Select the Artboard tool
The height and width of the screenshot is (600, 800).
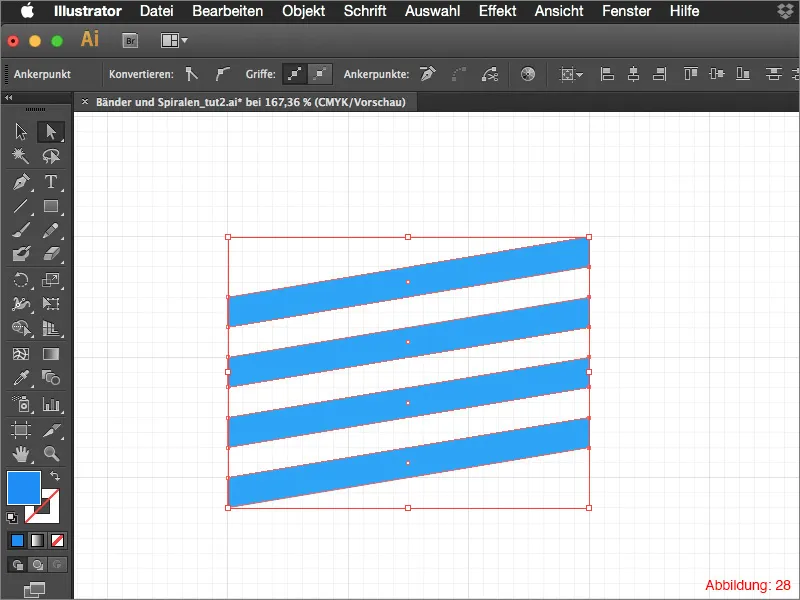tap(21, 430)
